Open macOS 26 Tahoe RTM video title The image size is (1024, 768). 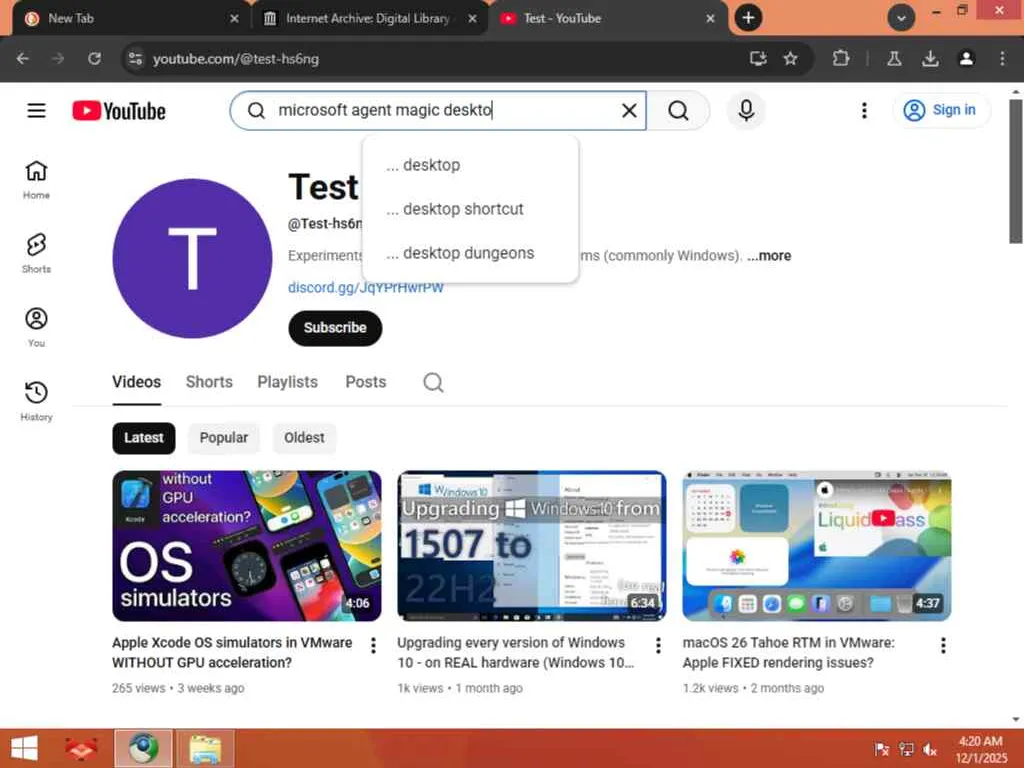pyautogui.click(x=788, y=652)
